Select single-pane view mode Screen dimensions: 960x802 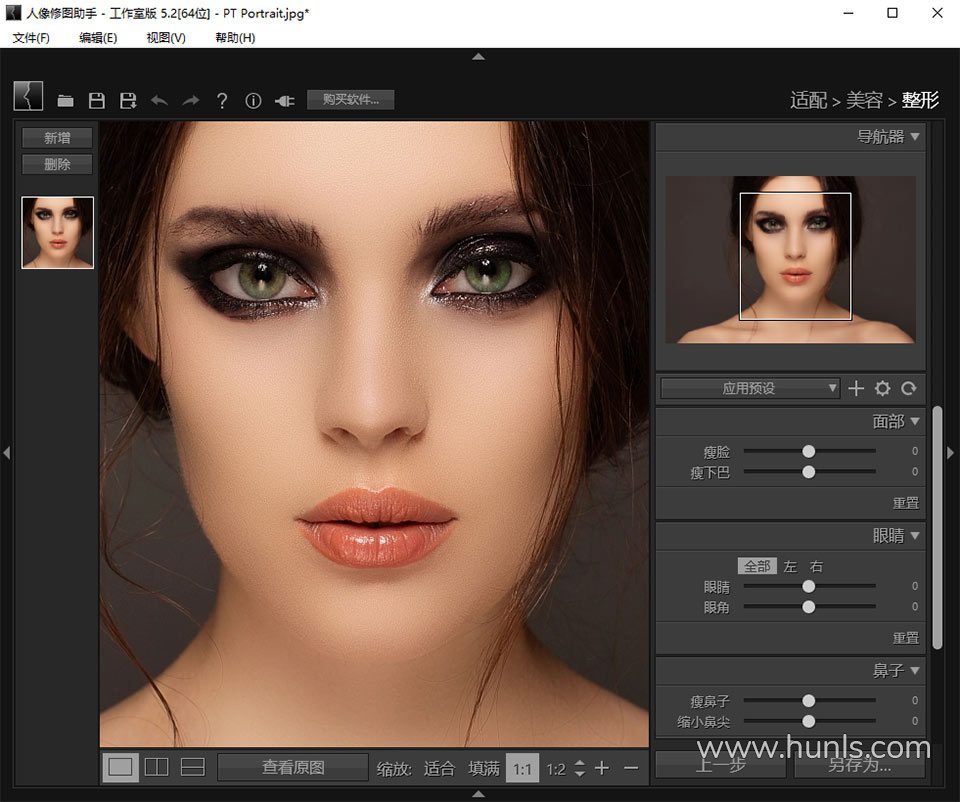[x=121, y=767]
